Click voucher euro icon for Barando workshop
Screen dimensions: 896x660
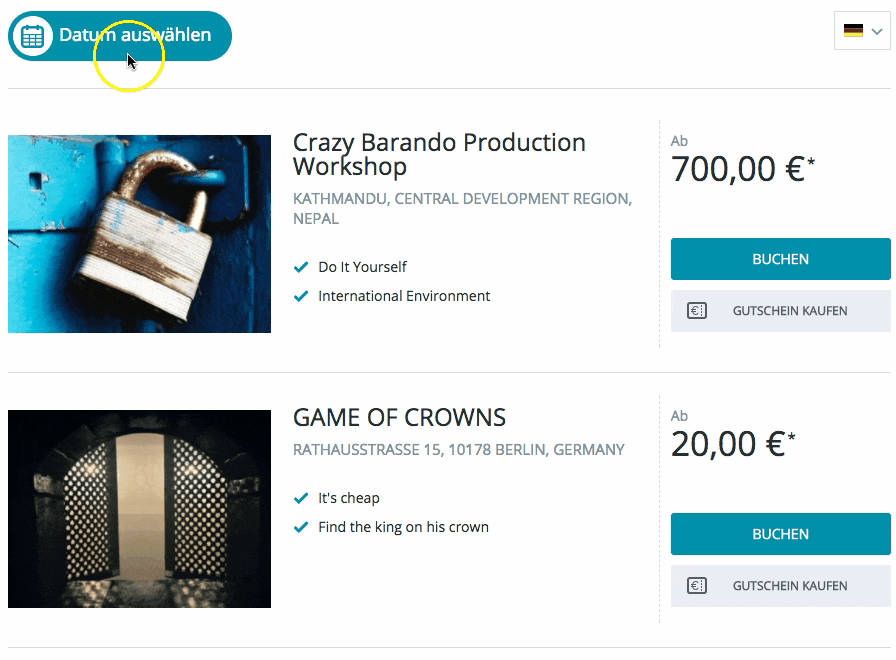tap(697, 311)
